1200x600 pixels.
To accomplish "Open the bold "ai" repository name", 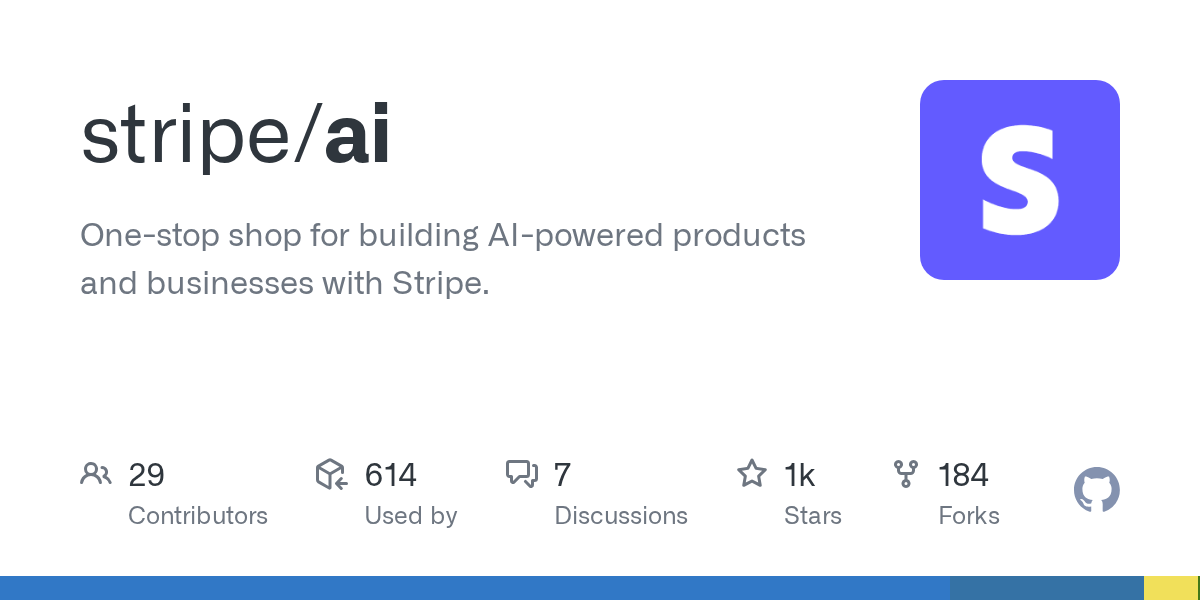I will point(357,137).
